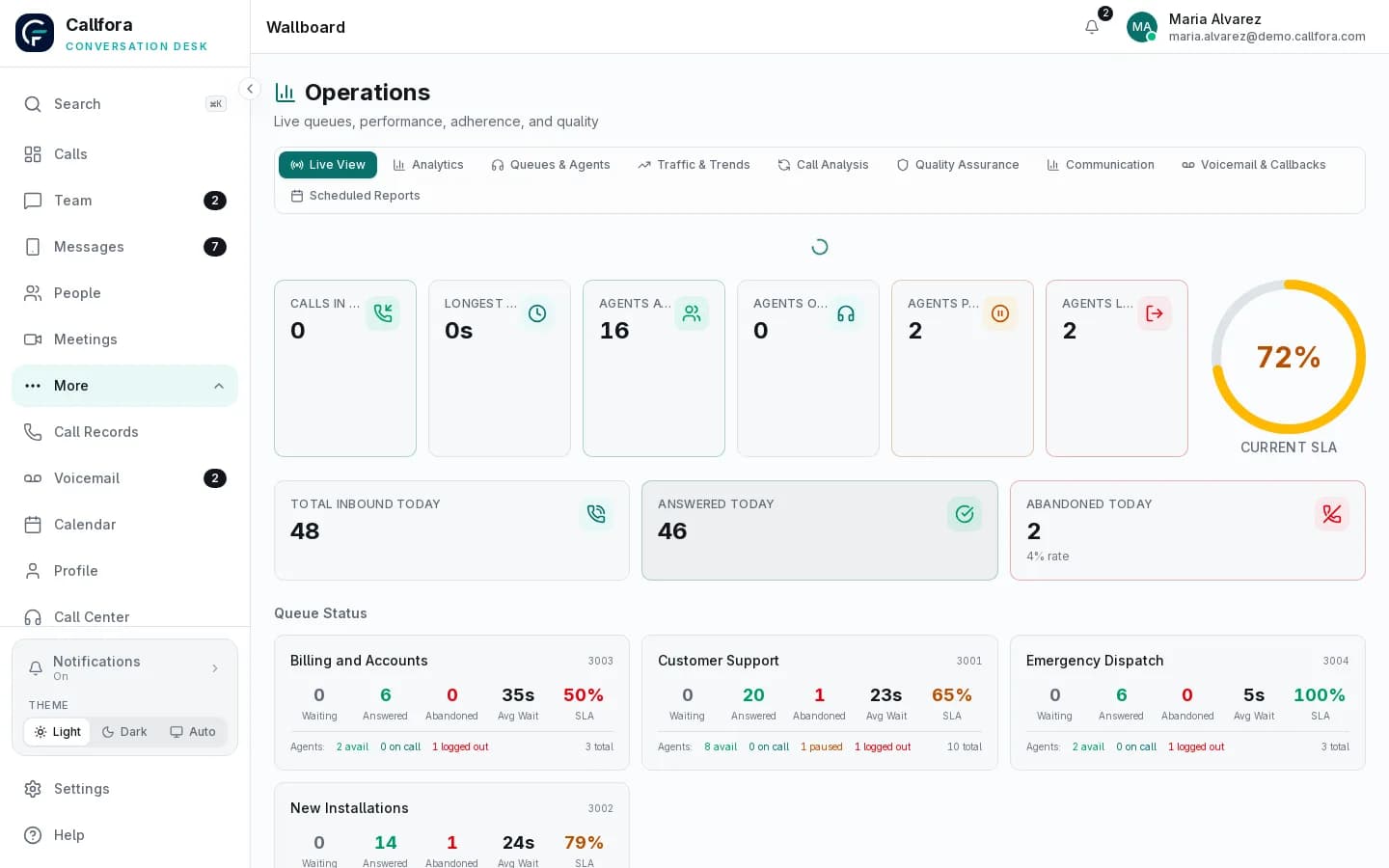Click the Calls in queue phone icon

pos(383,313)
